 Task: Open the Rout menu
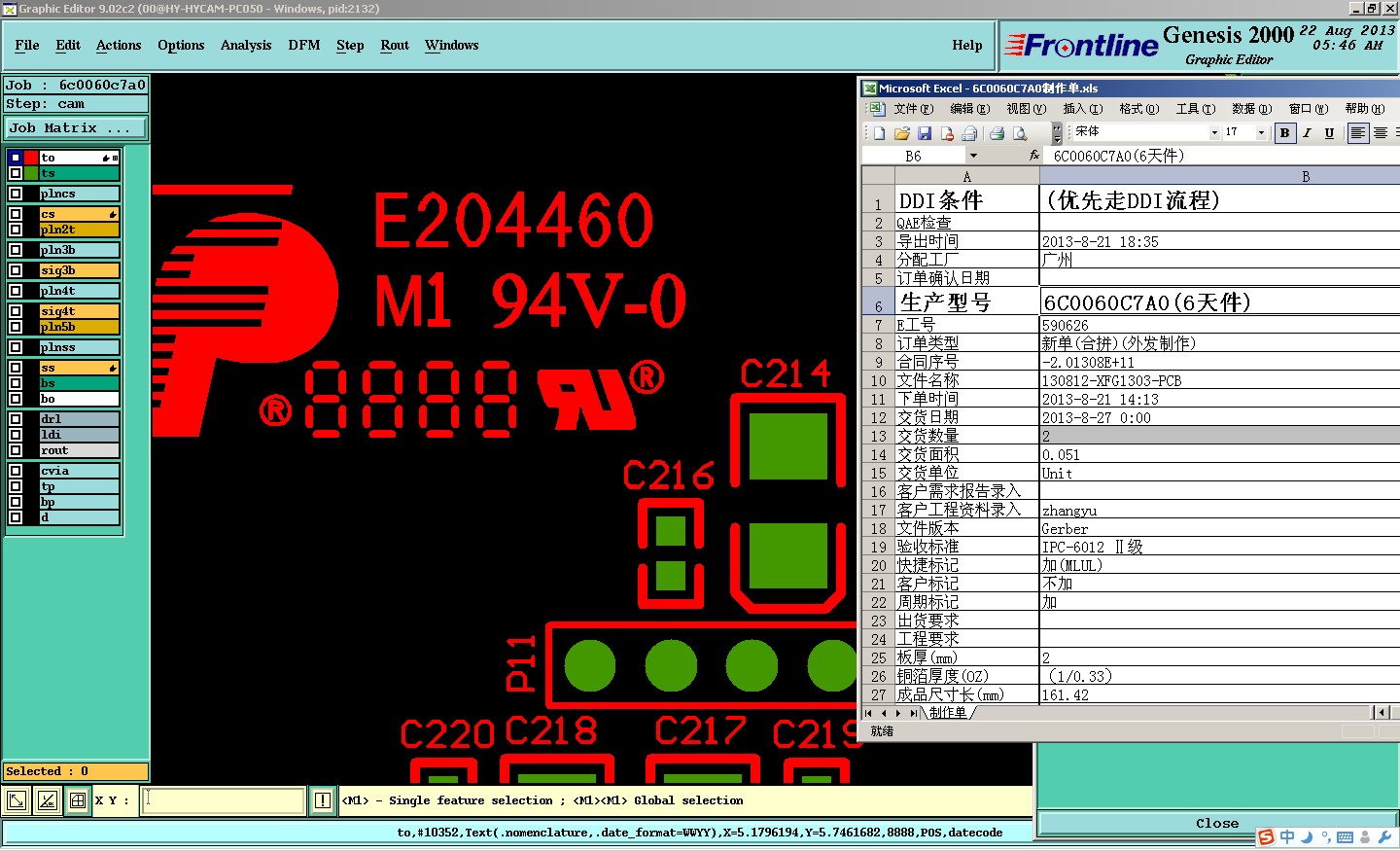(x=395, y=45)
